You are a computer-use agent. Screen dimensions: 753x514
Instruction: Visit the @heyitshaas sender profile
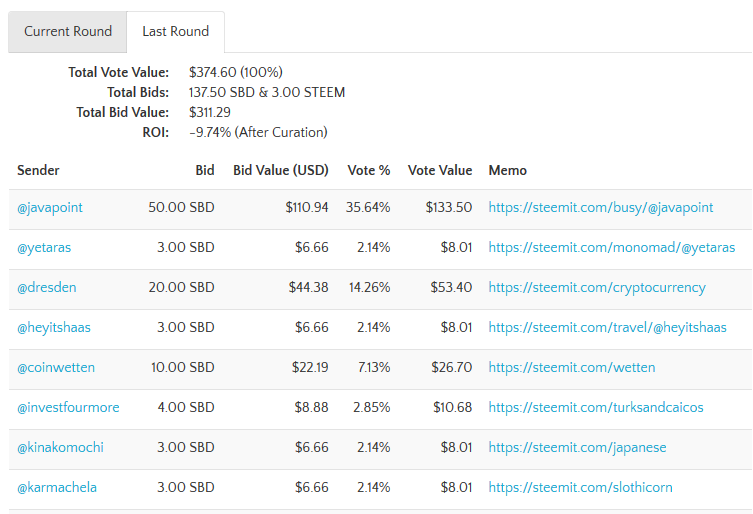(54, 328)
